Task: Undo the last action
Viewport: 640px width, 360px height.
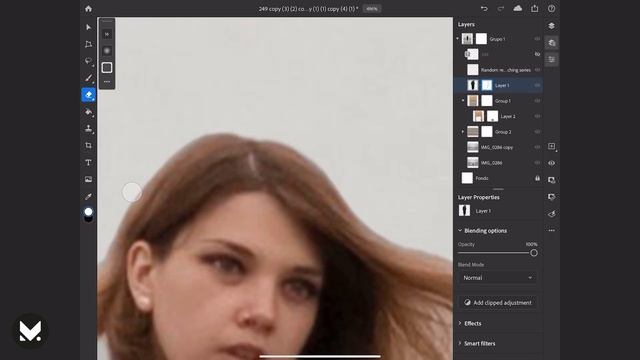Action: tap(484, 9)
